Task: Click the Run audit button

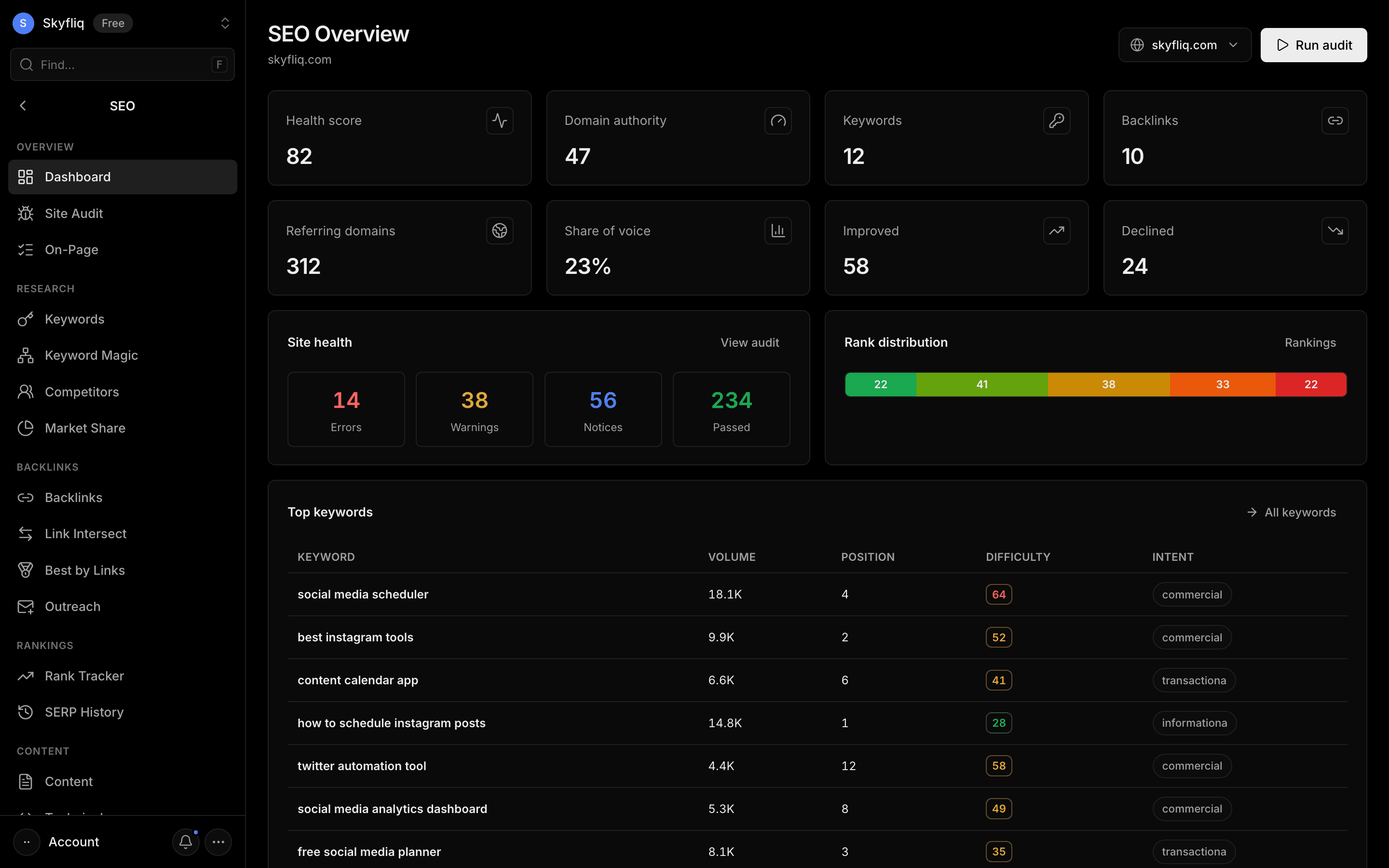Action: pyautogui.click(x=1314, y=45)
